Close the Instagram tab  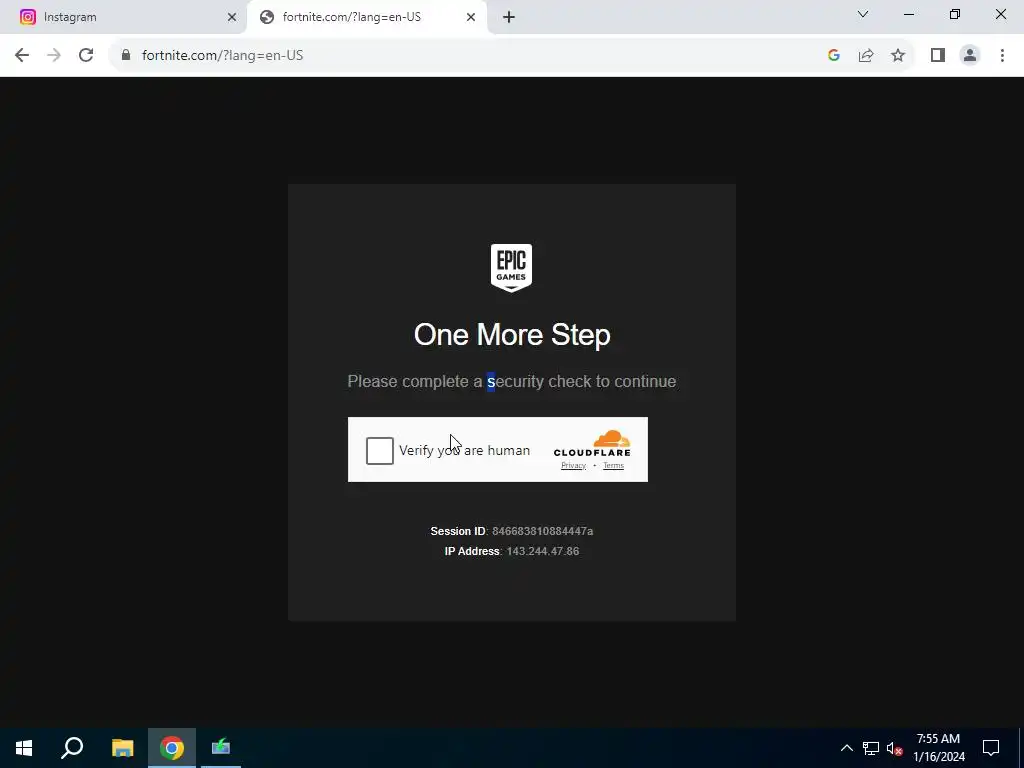pyautogui.click(x=232, y=17)
